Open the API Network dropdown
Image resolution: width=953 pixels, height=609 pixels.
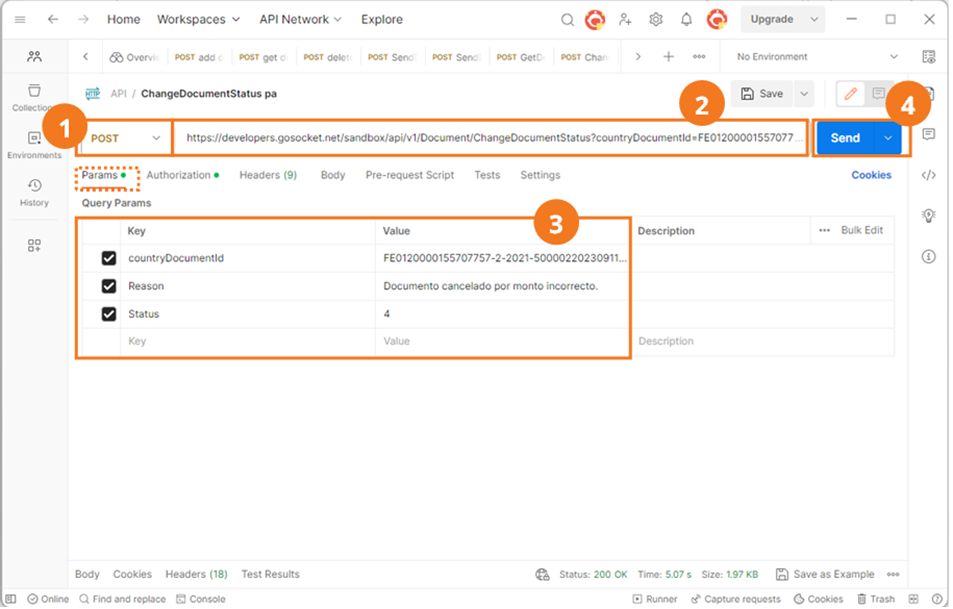(x=300, y=19)
